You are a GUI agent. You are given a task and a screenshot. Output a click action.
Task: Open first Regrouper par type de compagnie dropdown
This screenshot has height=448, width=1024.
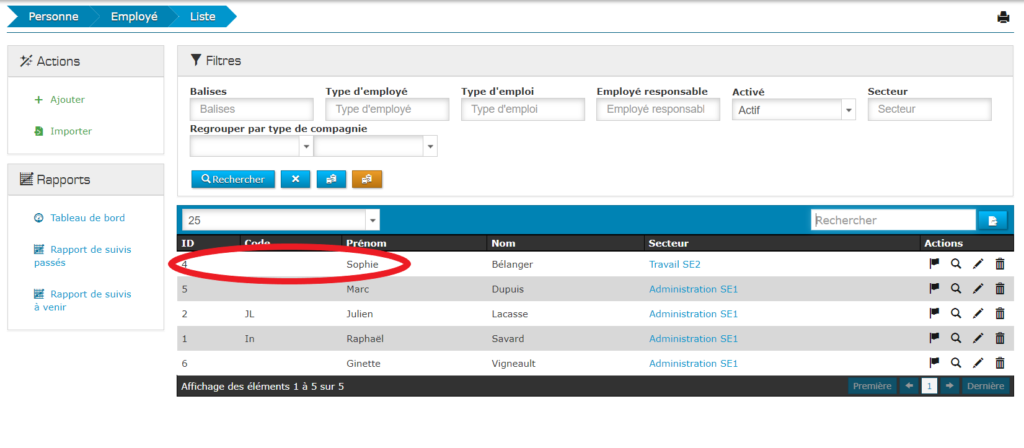[251, 147]
